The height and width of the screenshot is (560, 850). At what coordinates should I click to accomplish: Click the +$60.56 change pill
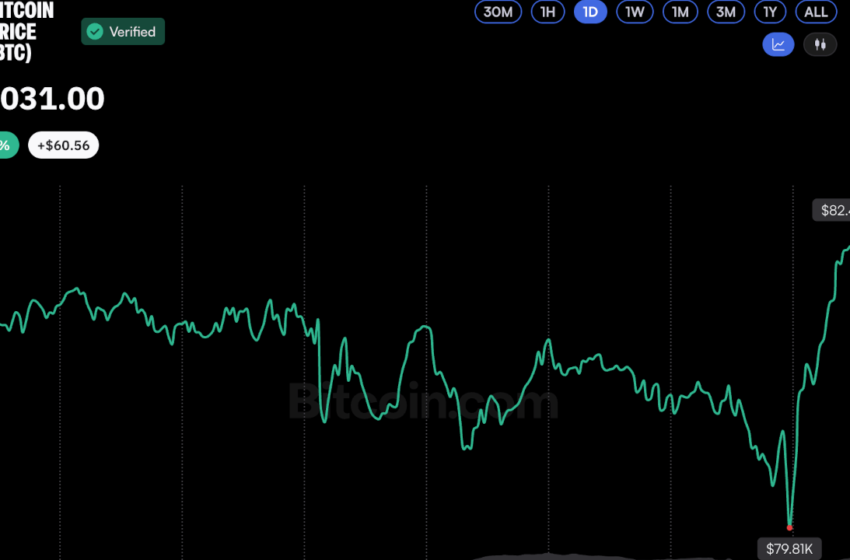tap(63, 145)
